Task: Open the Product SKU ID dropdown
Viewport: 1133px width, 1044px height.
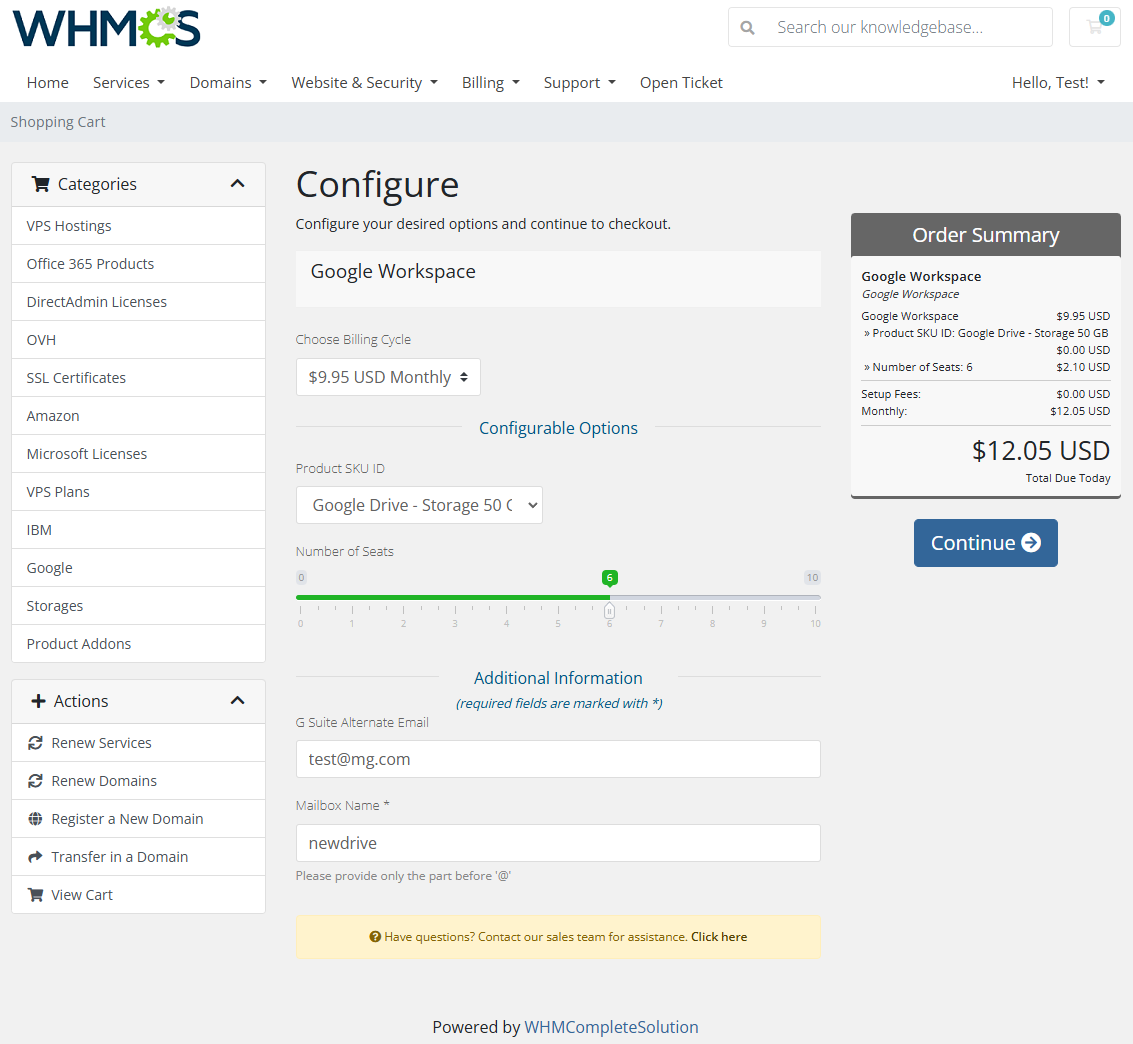Action: tap(419, 505)
